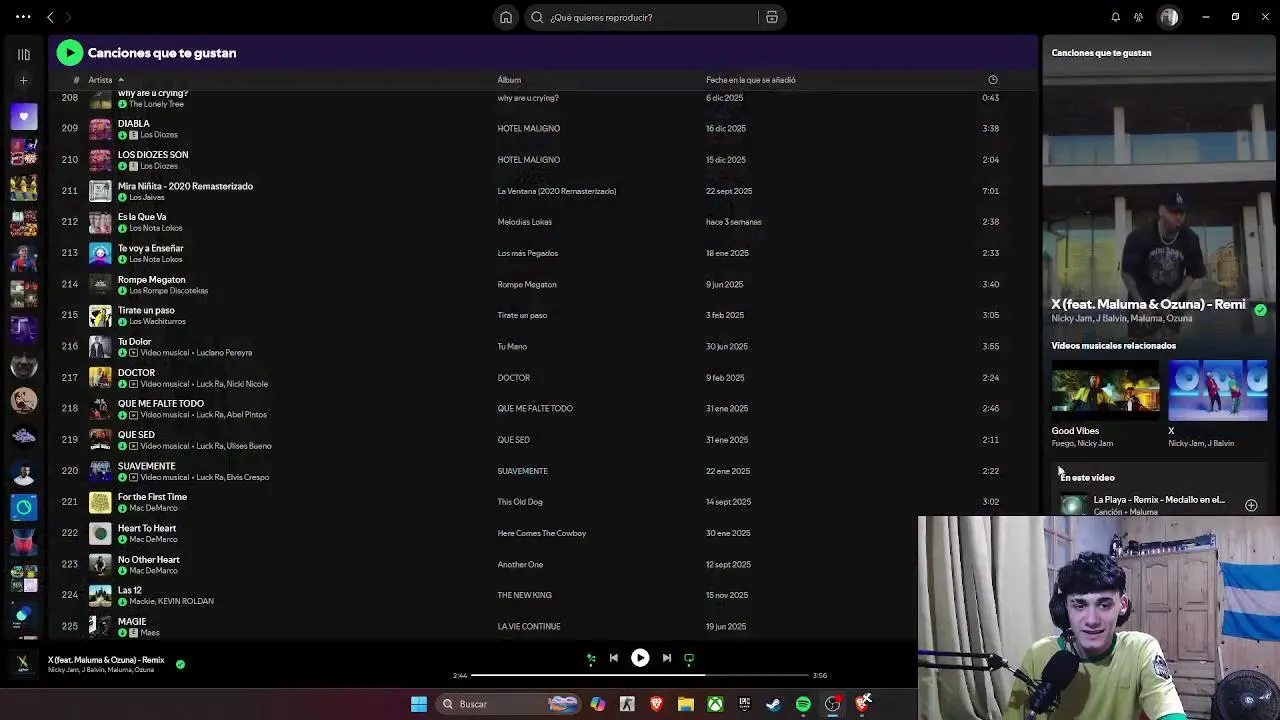Image resolution: width=1280 pixels, height=720 pixels.
Task: Toggle the liked checkmark for DIABLA
Action: coord(122,135)
